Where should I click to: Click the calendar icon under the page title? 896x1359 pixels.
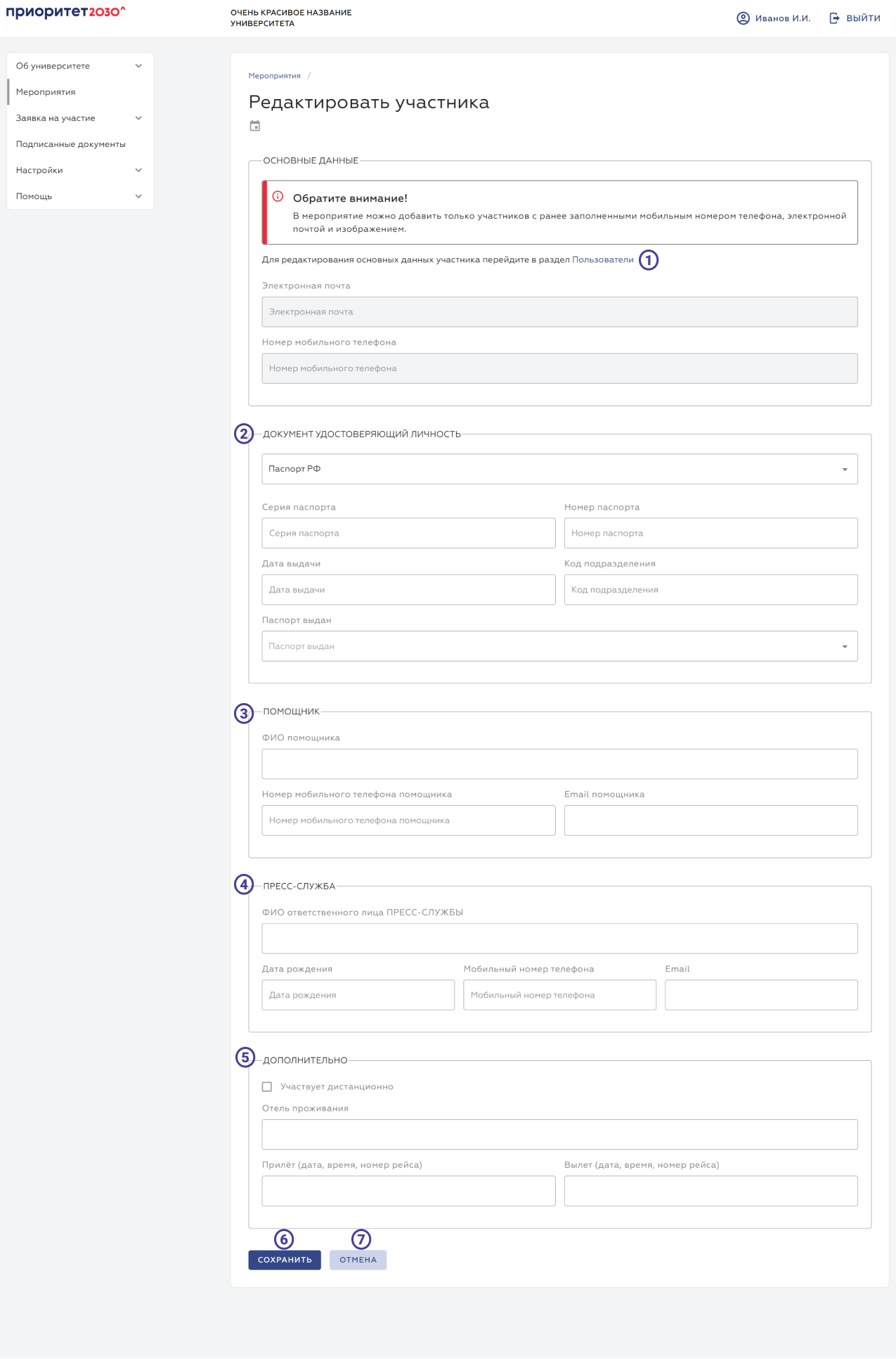click(255, 126)
